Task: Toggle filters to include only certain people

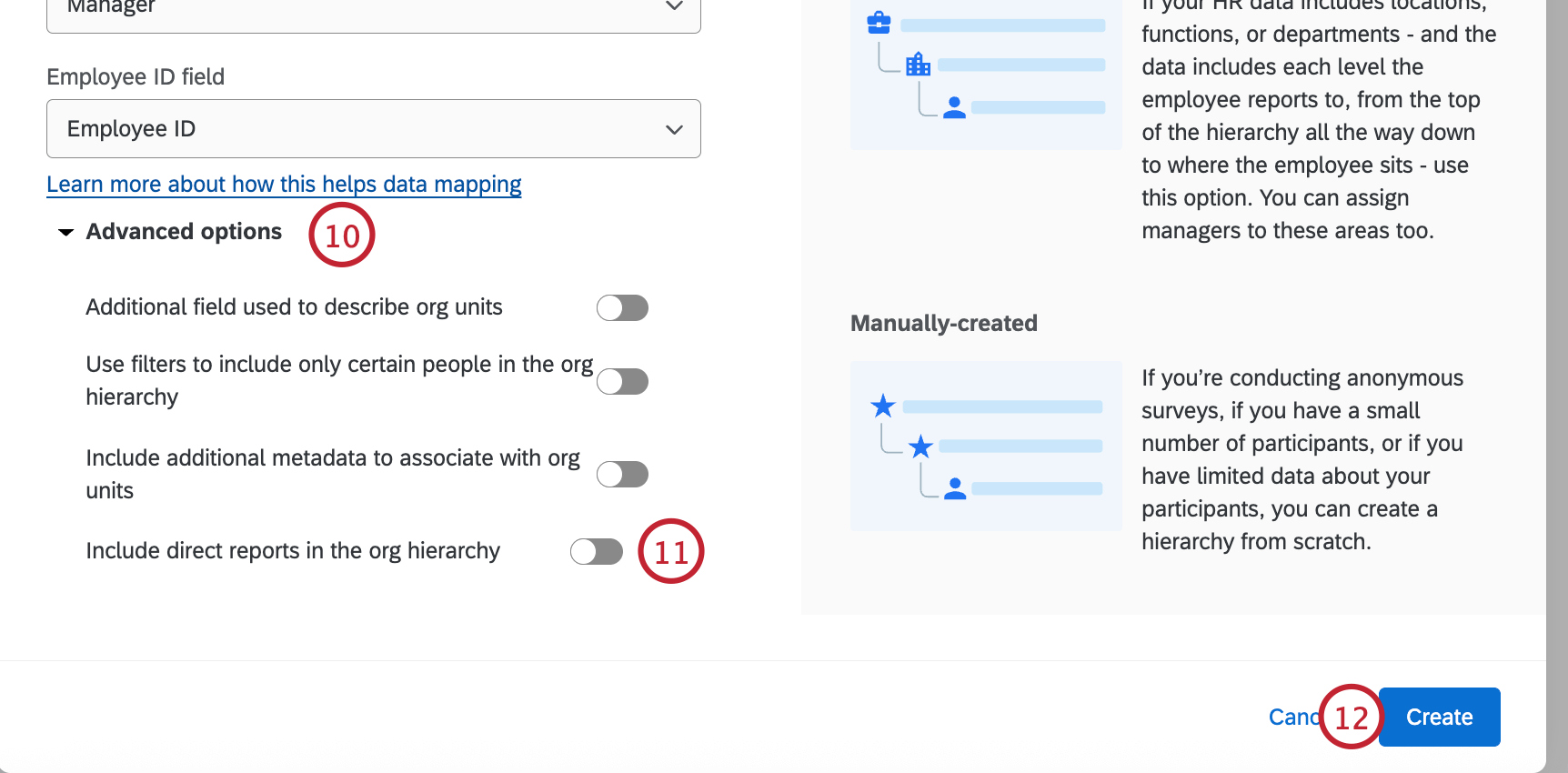Action: [622, 381]
